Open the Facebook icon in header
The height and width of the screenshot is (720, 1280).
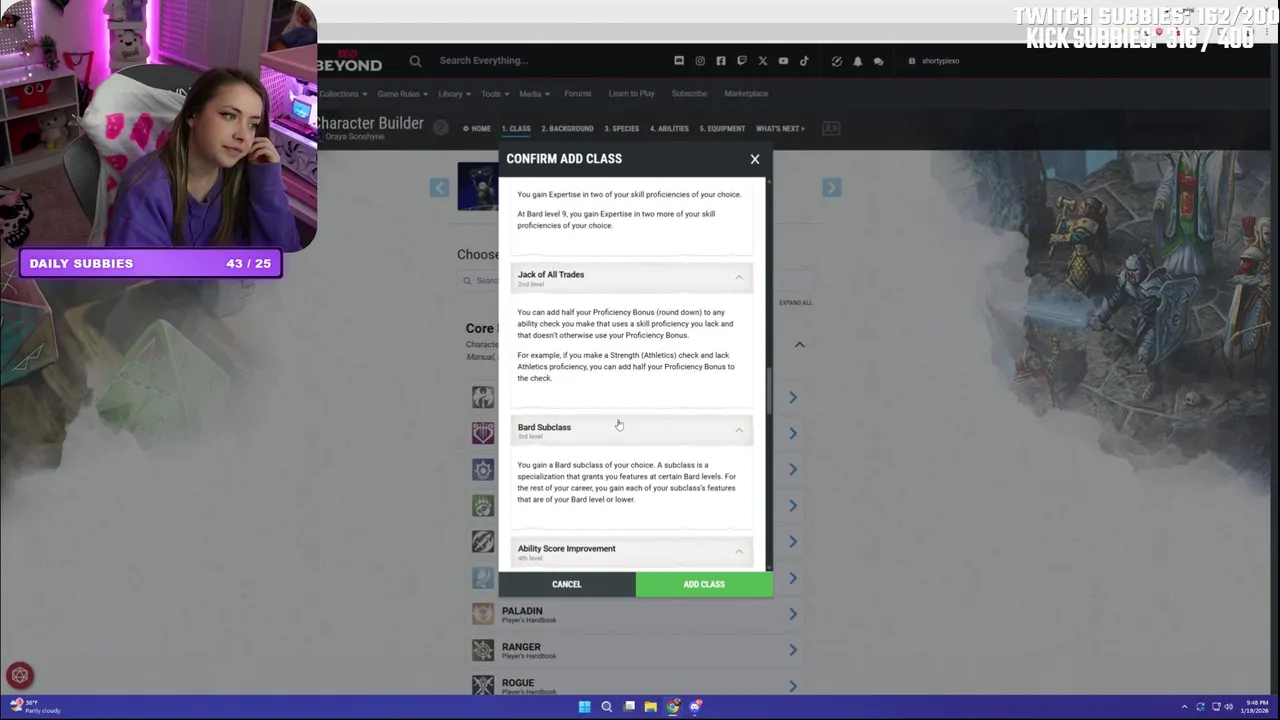point(721,61)
